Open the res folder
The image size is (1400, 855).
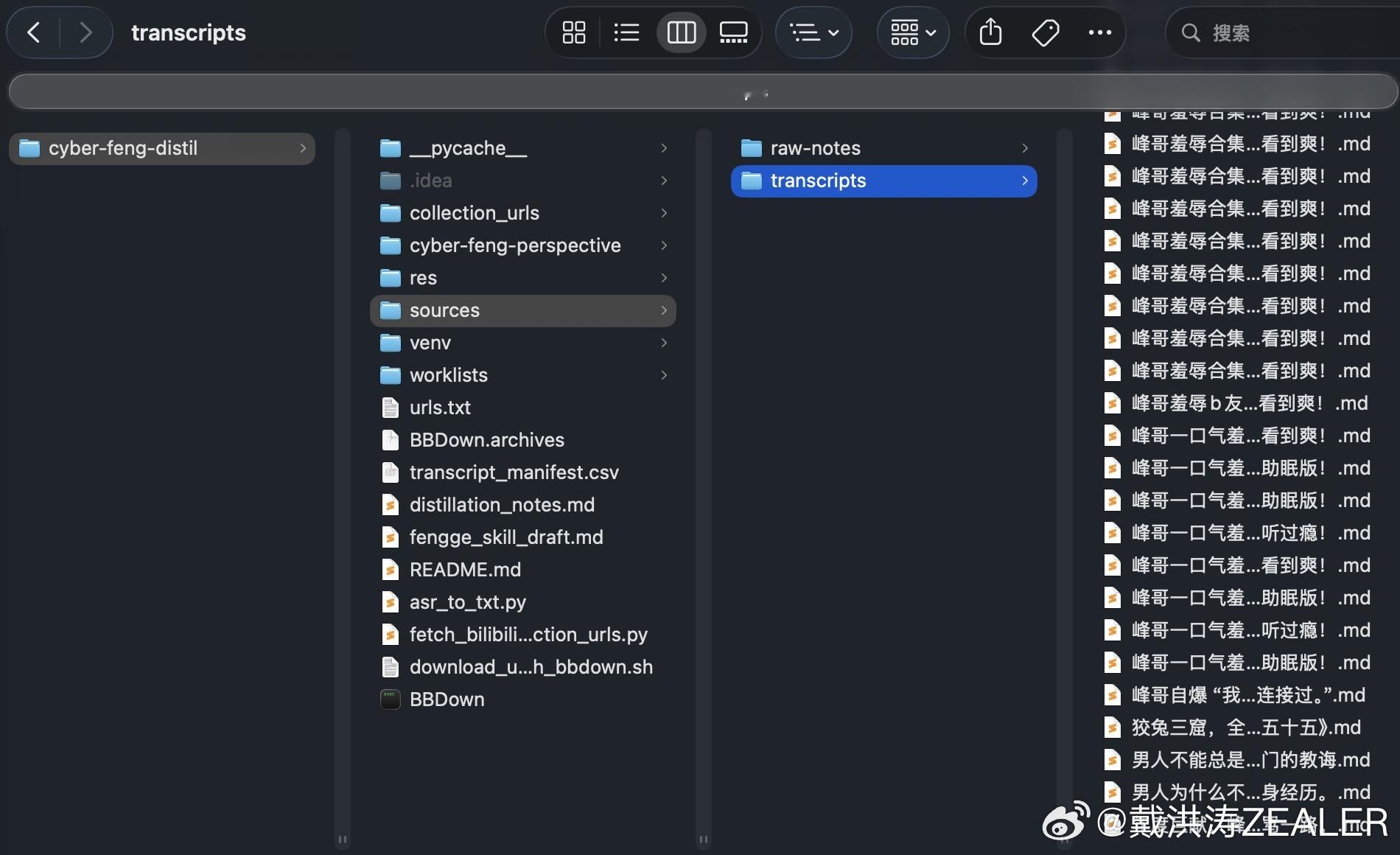point(523,278)
